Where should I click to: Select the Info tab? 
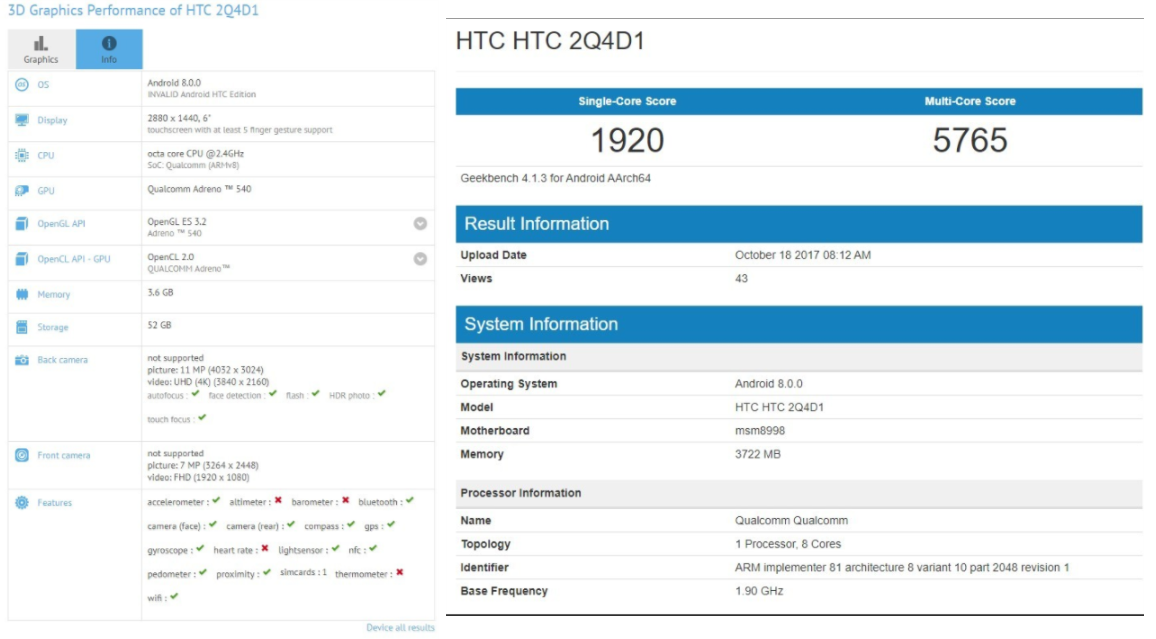point(109,49)
